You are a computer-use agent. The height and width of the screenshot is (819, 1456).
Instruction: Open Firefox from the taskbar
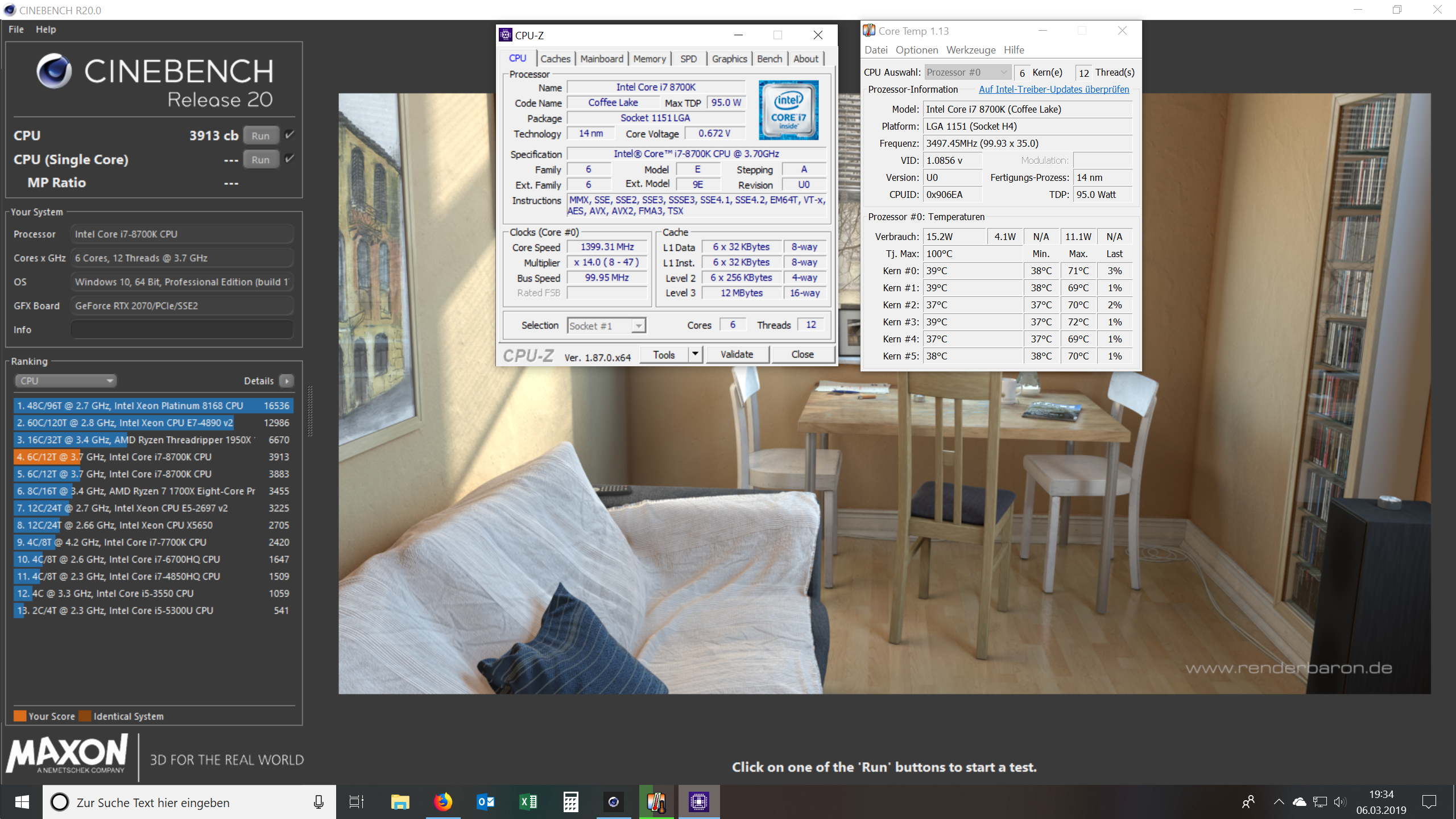click(443, 802)
